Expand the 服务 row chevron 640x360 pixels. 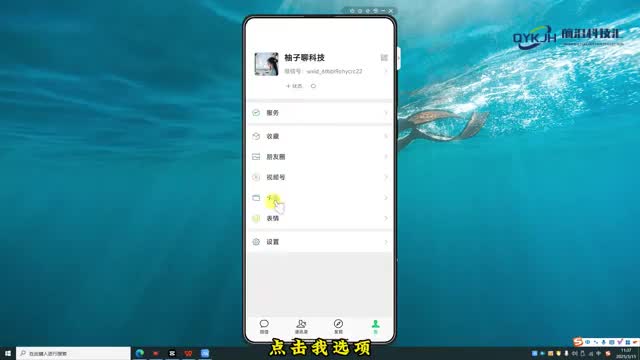point(386,113)
